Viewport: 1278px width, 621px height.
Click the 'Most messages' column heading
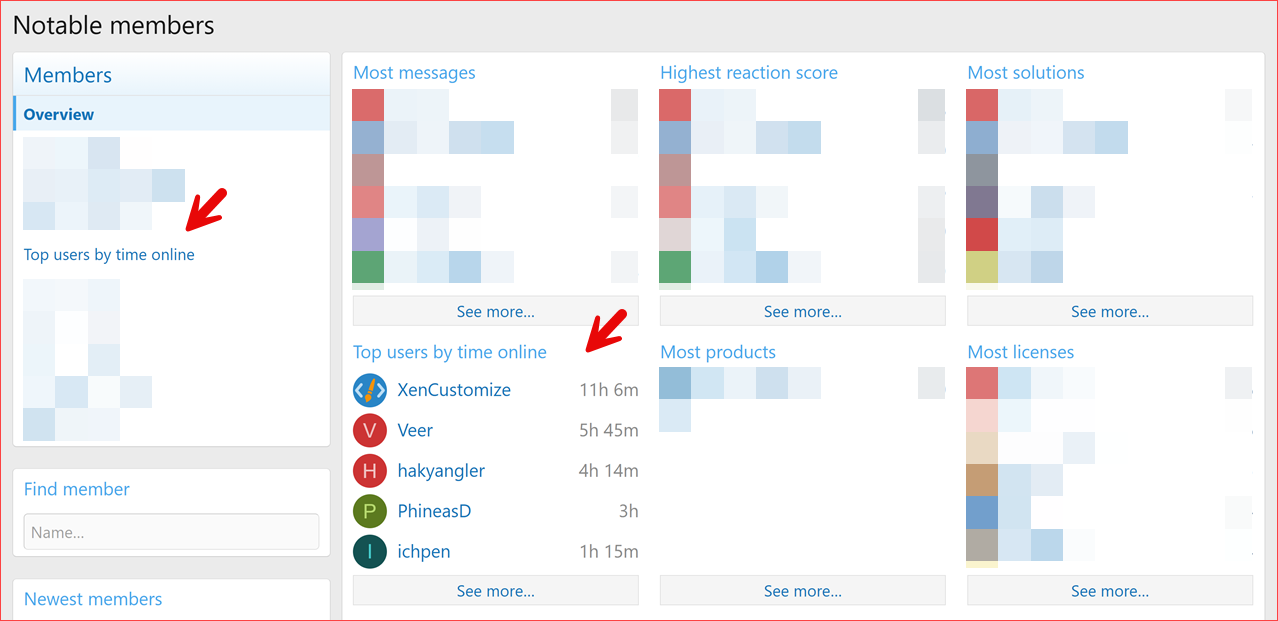[x=414, y=72]
